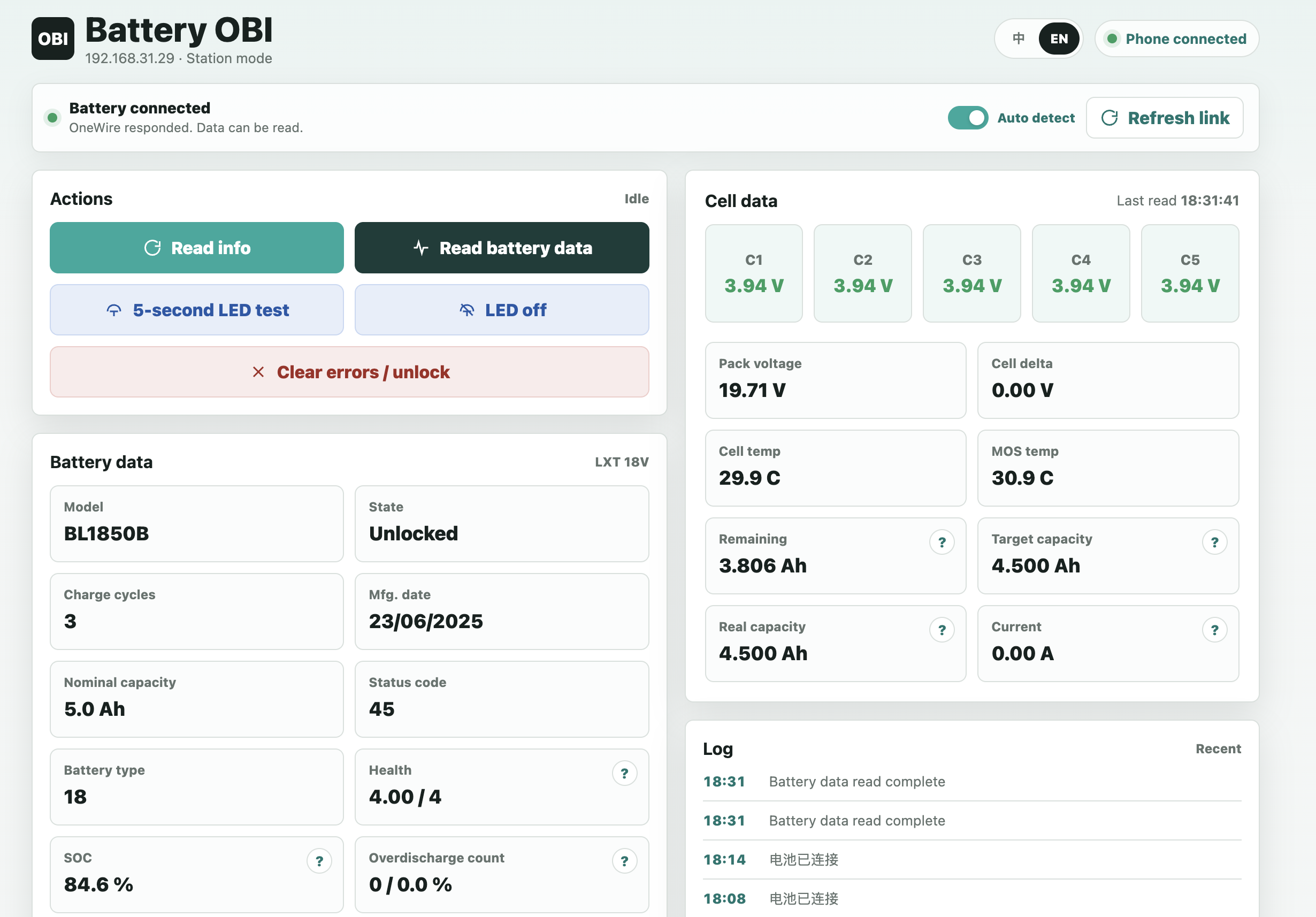Click the Cell delta 0.00 V value
This screenshot has height=917, width=1316.
coord(1022,391)
